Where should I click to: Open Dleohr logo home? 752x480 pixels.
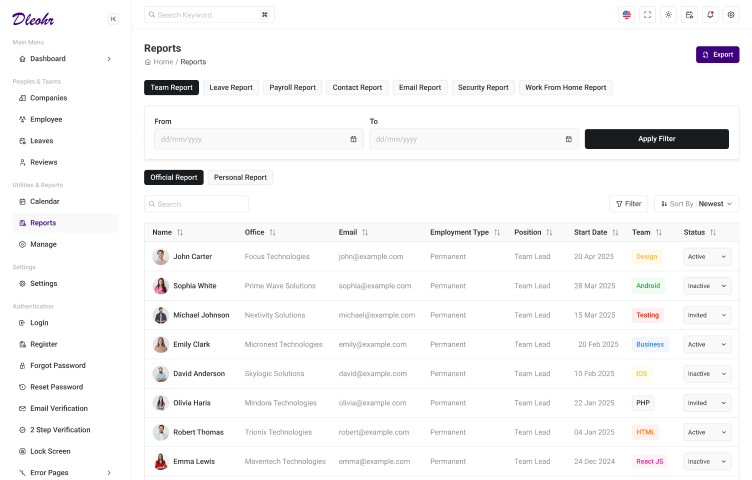(x=33, y=19)
